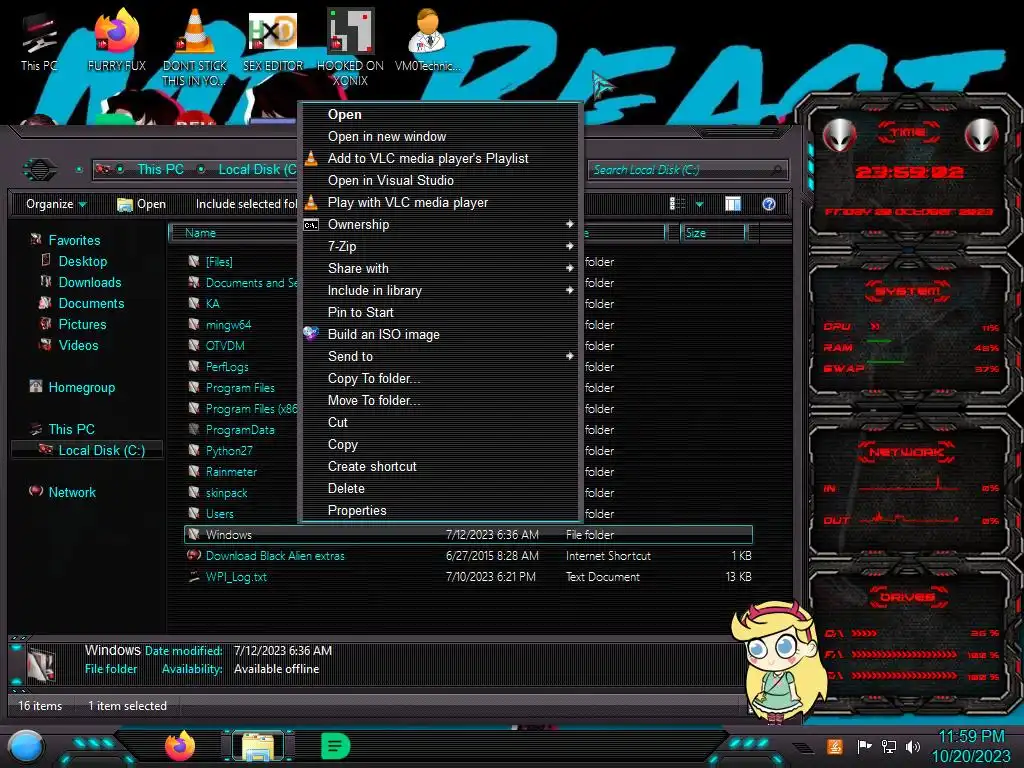Screen dimensions: 1024x768
Task: Expand the Include in library submenu
Action: click(x=441, y=291)
